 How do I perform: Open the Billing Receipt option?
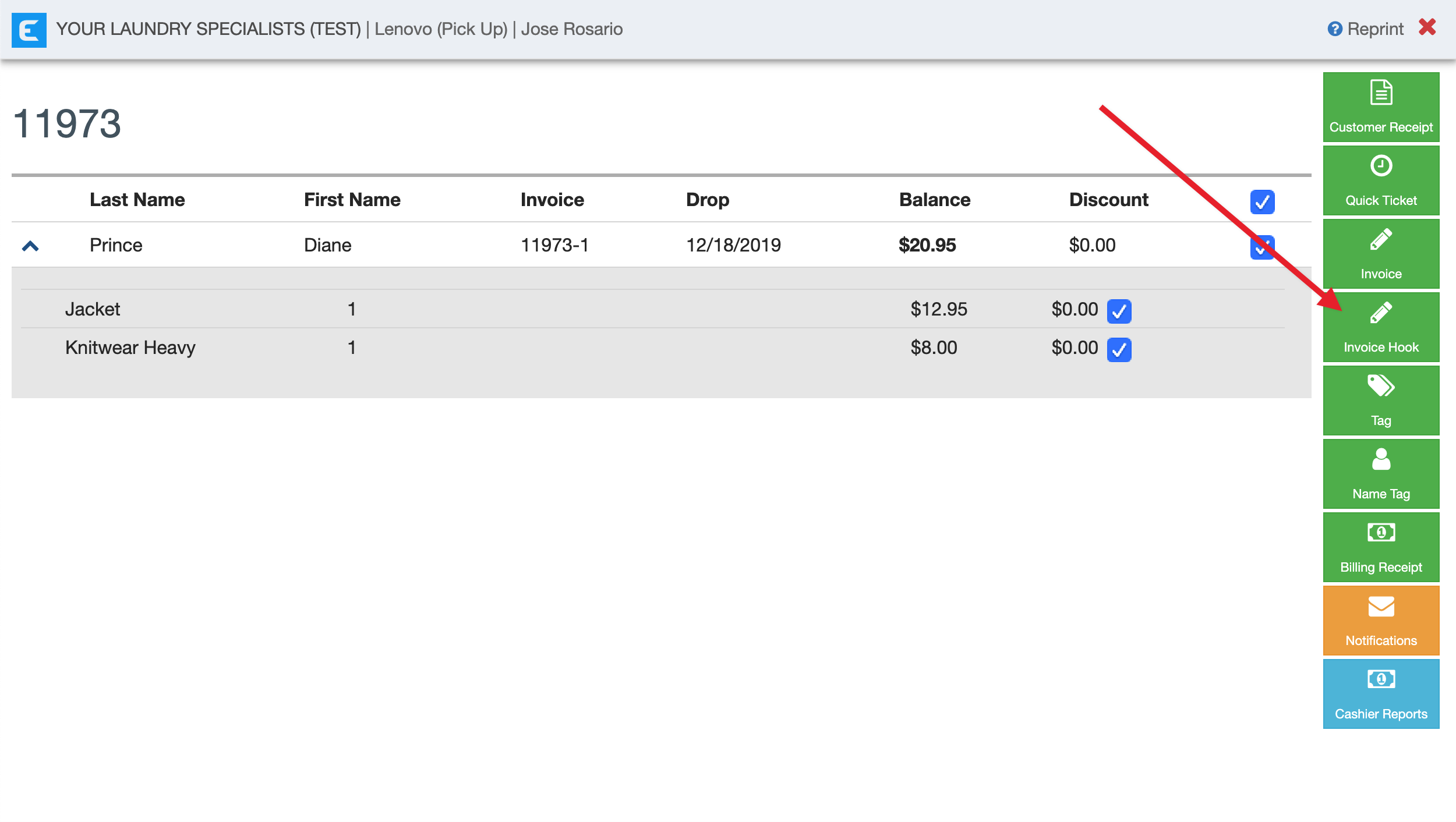pyautogui.click(x=1380, y=547)
